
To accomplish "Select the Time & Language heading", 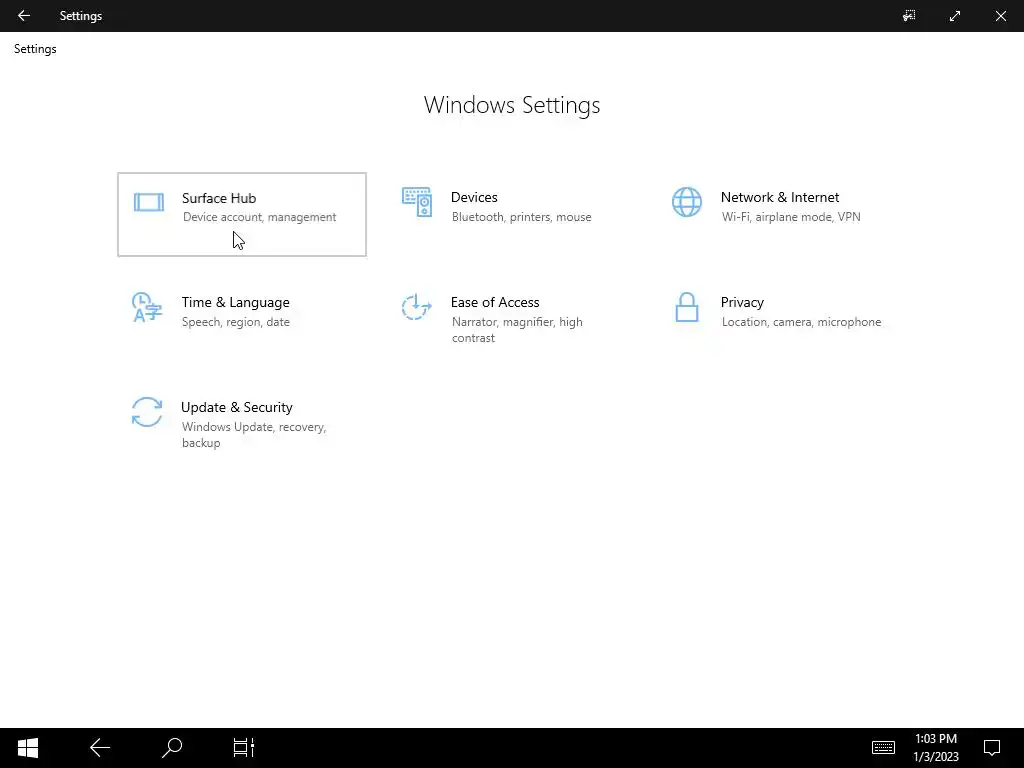I will (x=235, y=302).
